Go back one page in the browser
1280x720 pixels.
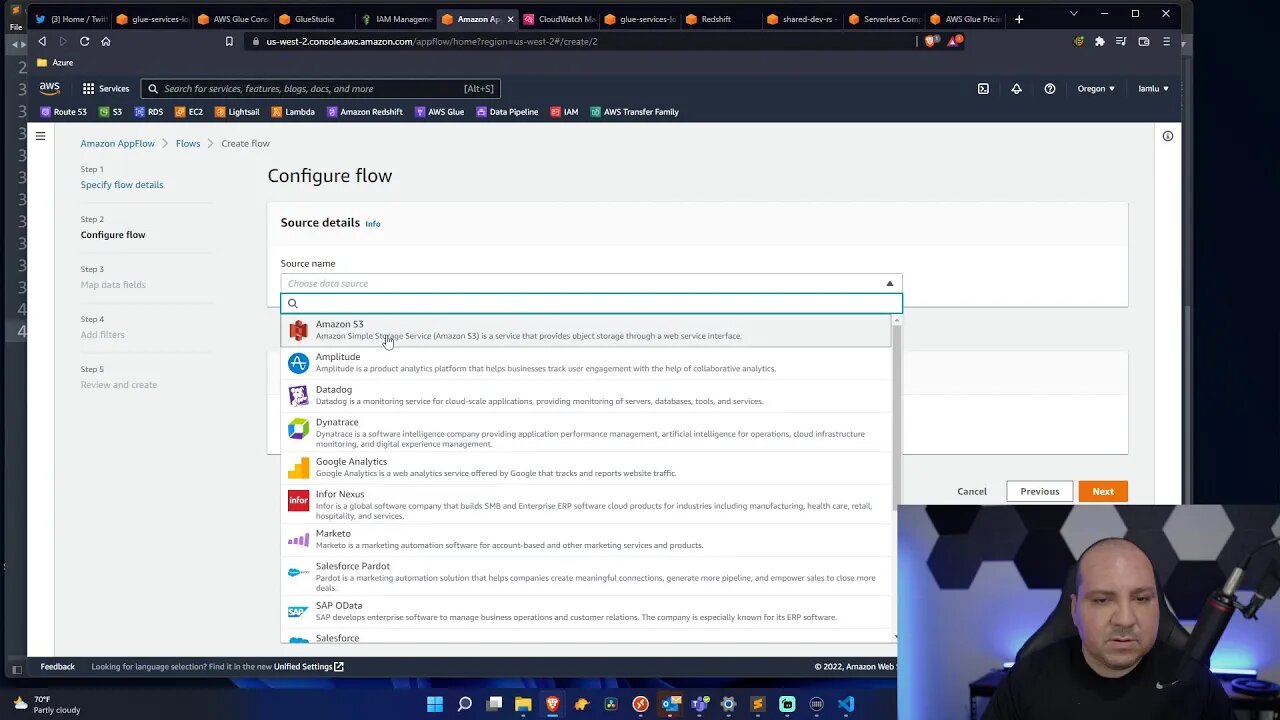tap(42, 41)
